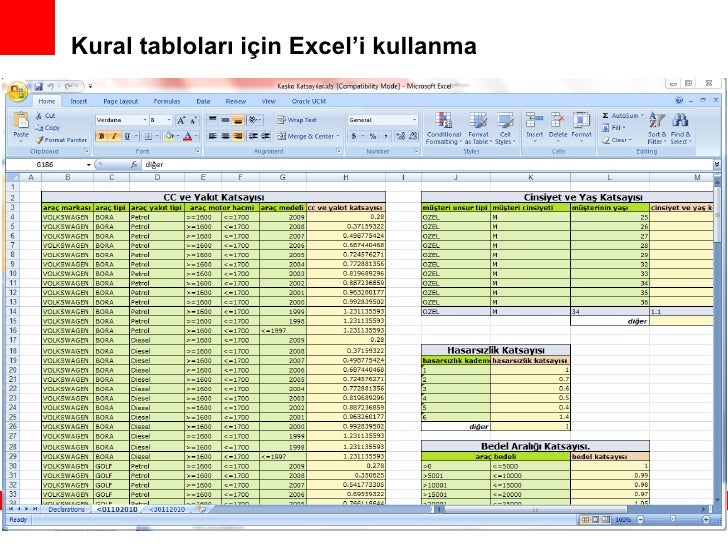Image resolution: width=728 pixels, height=546 pixels.
Task: Click the Delete Cells button
Action: point(558,125)
